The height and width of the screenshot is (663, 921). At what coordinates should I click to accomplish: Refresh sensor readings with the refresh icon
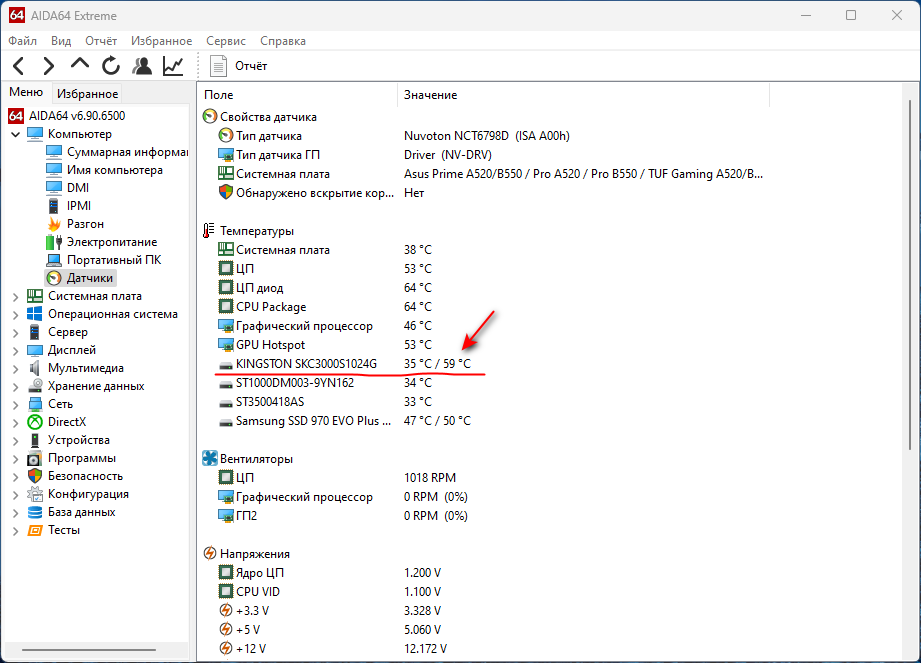click(x=110, y=66)
